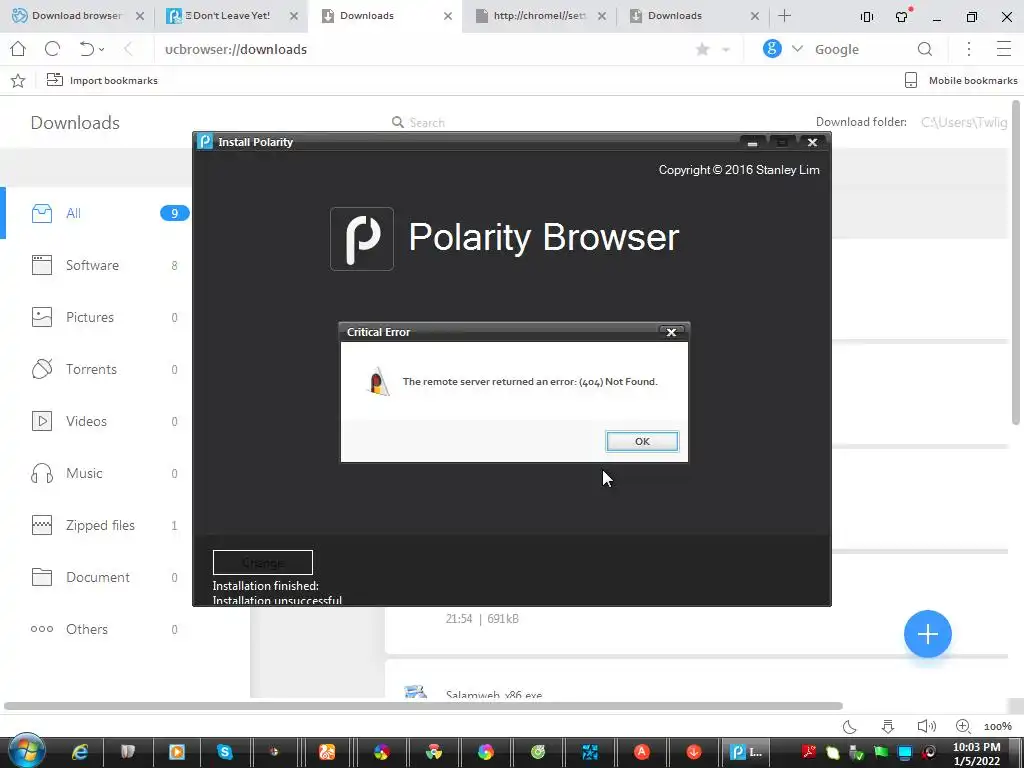Open Skype from the taskbar
The width and height of the screenshot is (1024, 768).
(225, 752)
